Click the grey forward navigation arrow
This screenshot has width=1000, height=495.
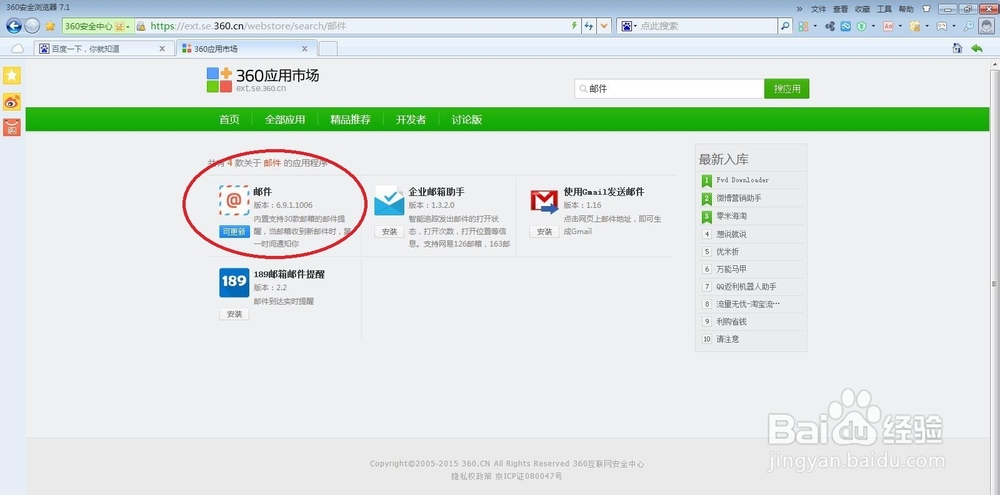click(32, 26)
